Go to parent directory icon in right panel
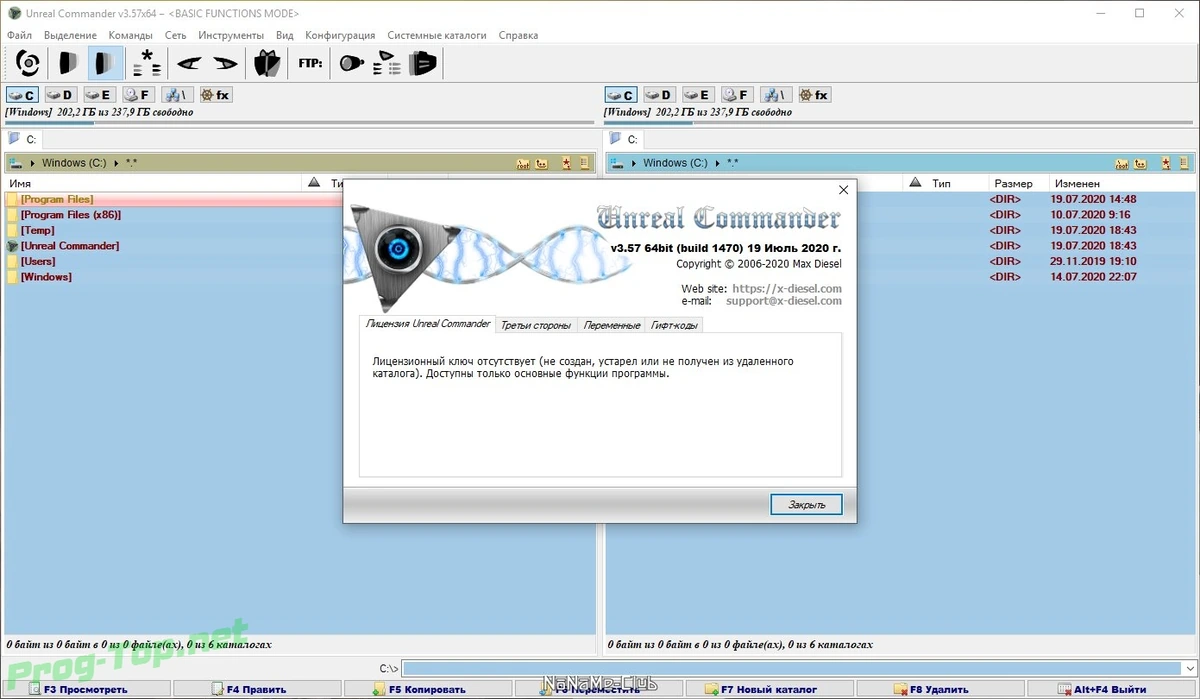 point(1140,163)
